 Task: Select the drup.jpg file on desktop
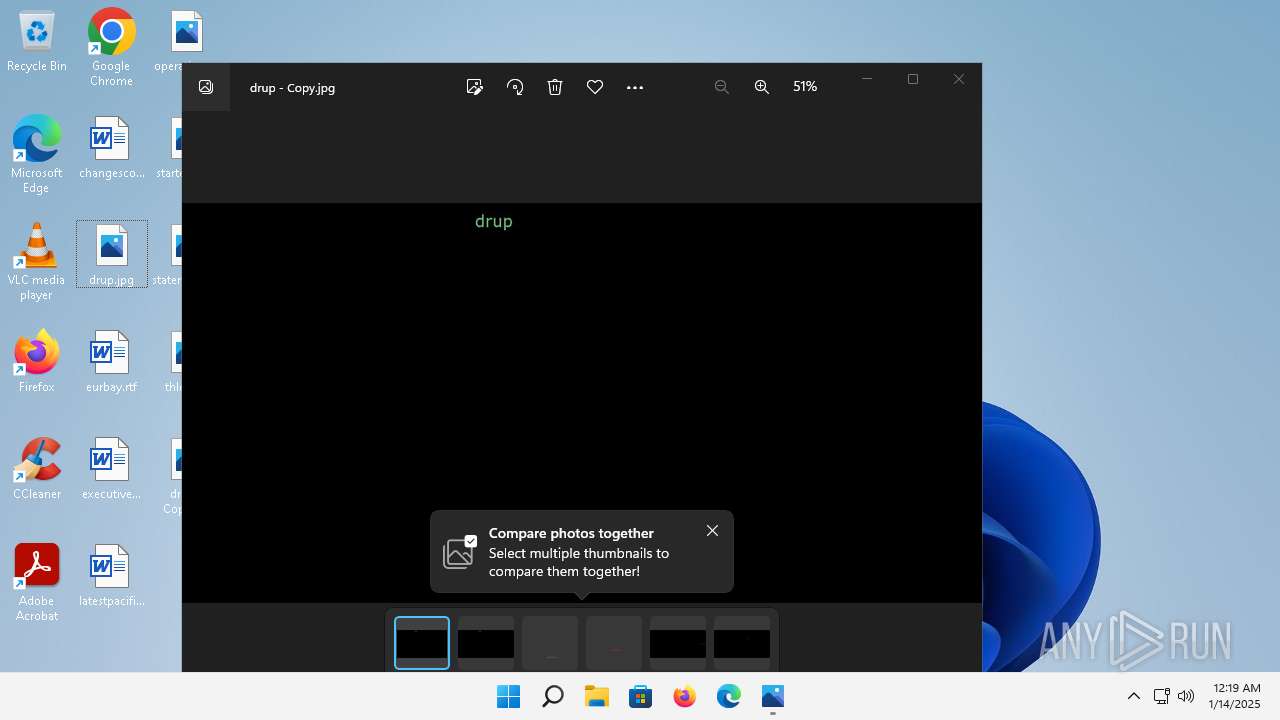[x=111, y=255]
